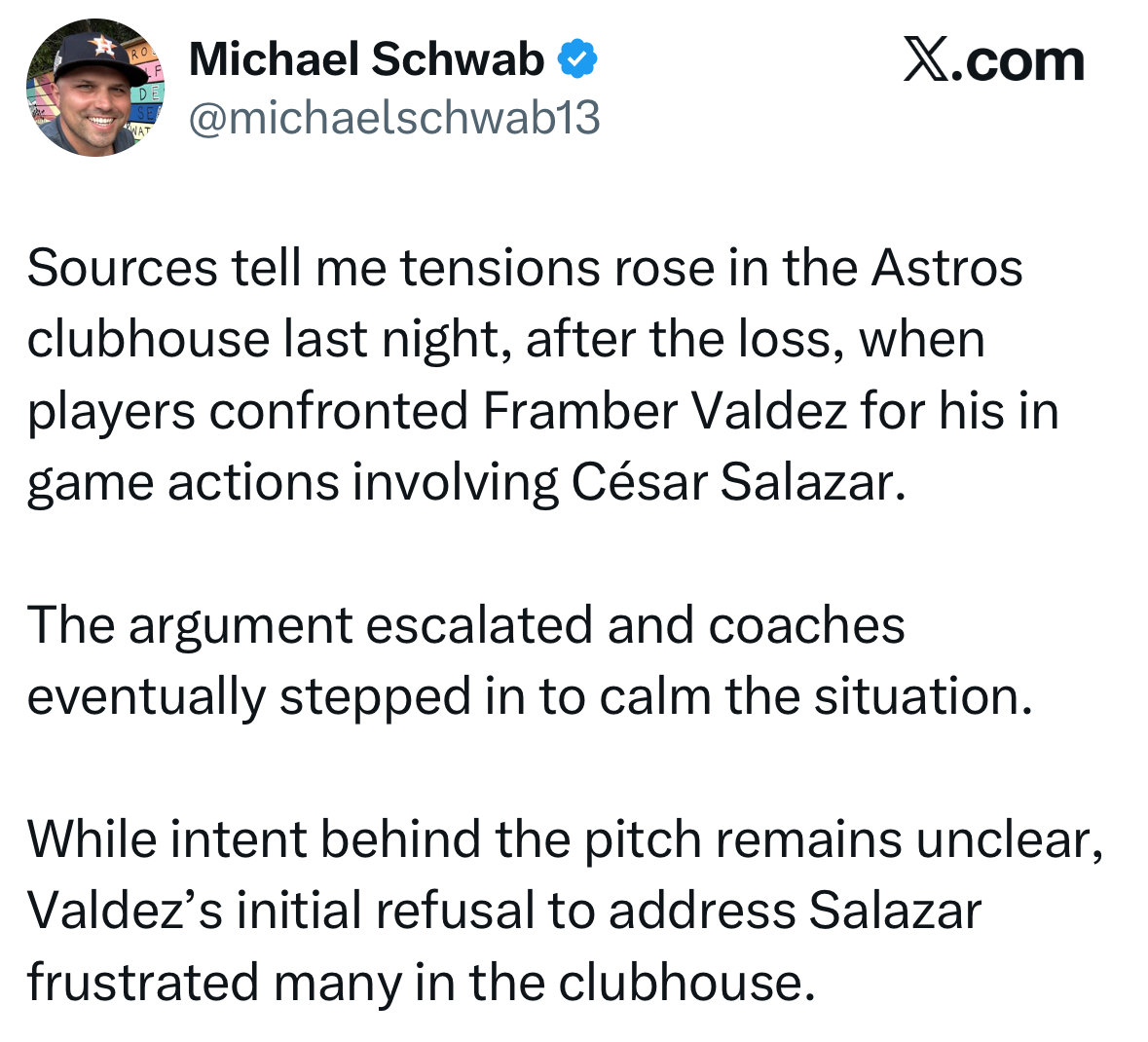1148x1042 pixels.
Task: Click the word "Astros" in first line
Action: [x=946, y=268]
